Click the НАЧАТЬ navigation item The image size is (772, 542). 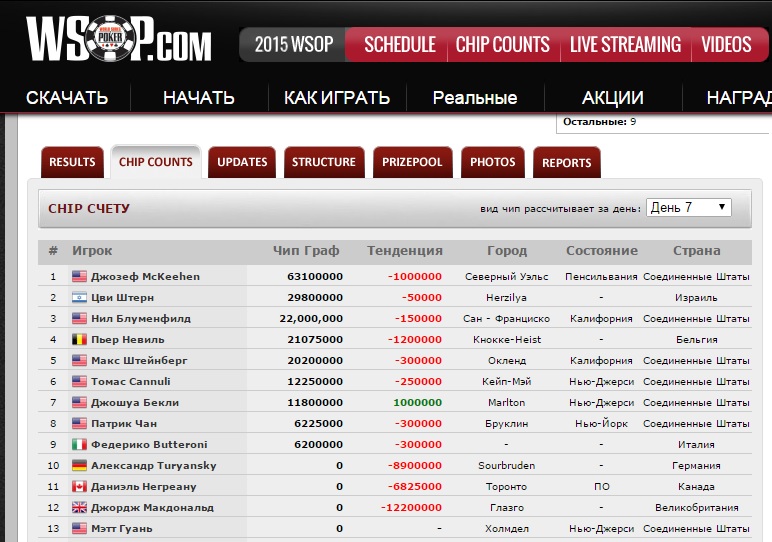click(199, 97)
